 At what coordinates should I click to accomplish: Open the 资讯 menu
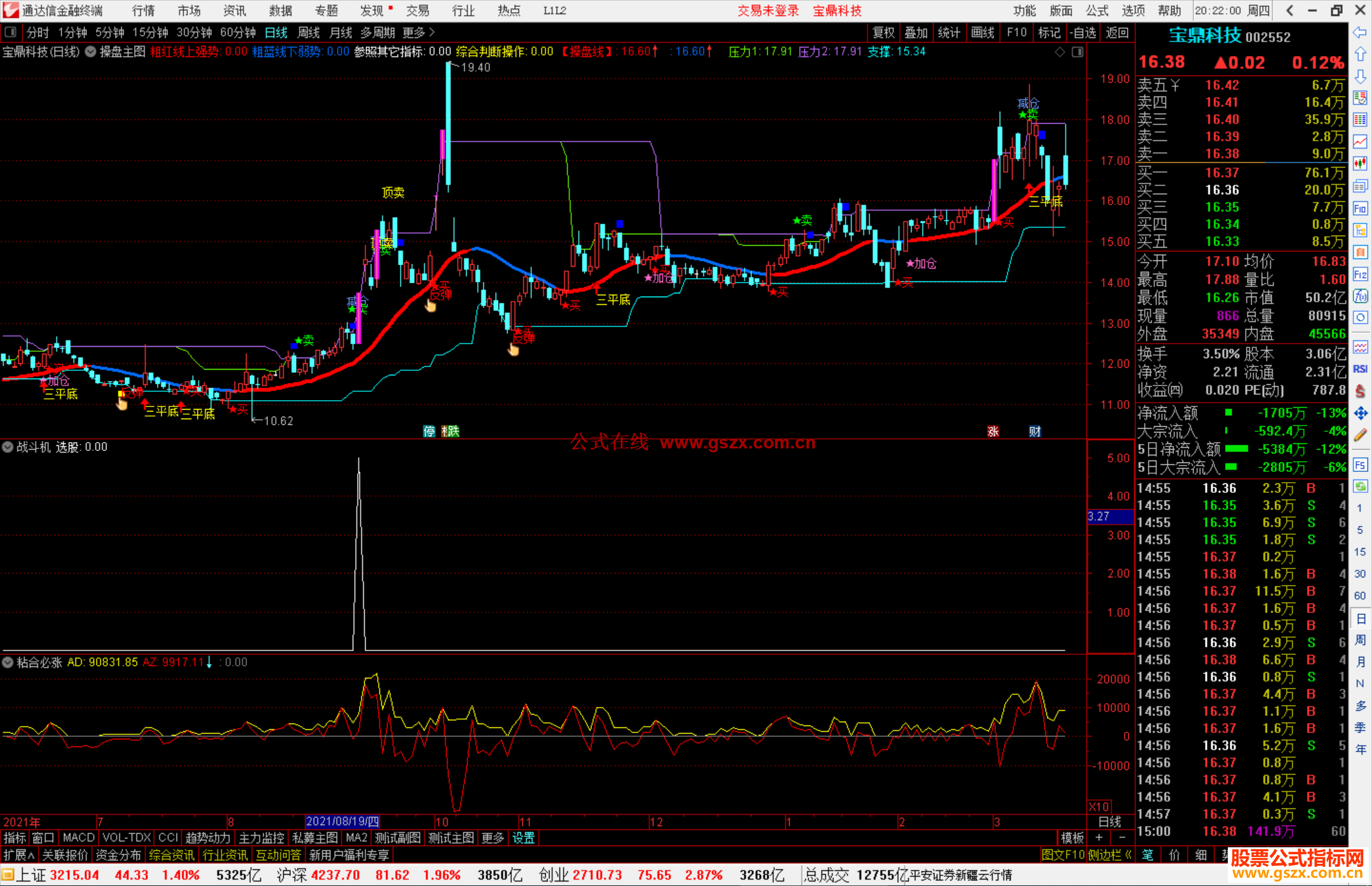click(235, 11)
